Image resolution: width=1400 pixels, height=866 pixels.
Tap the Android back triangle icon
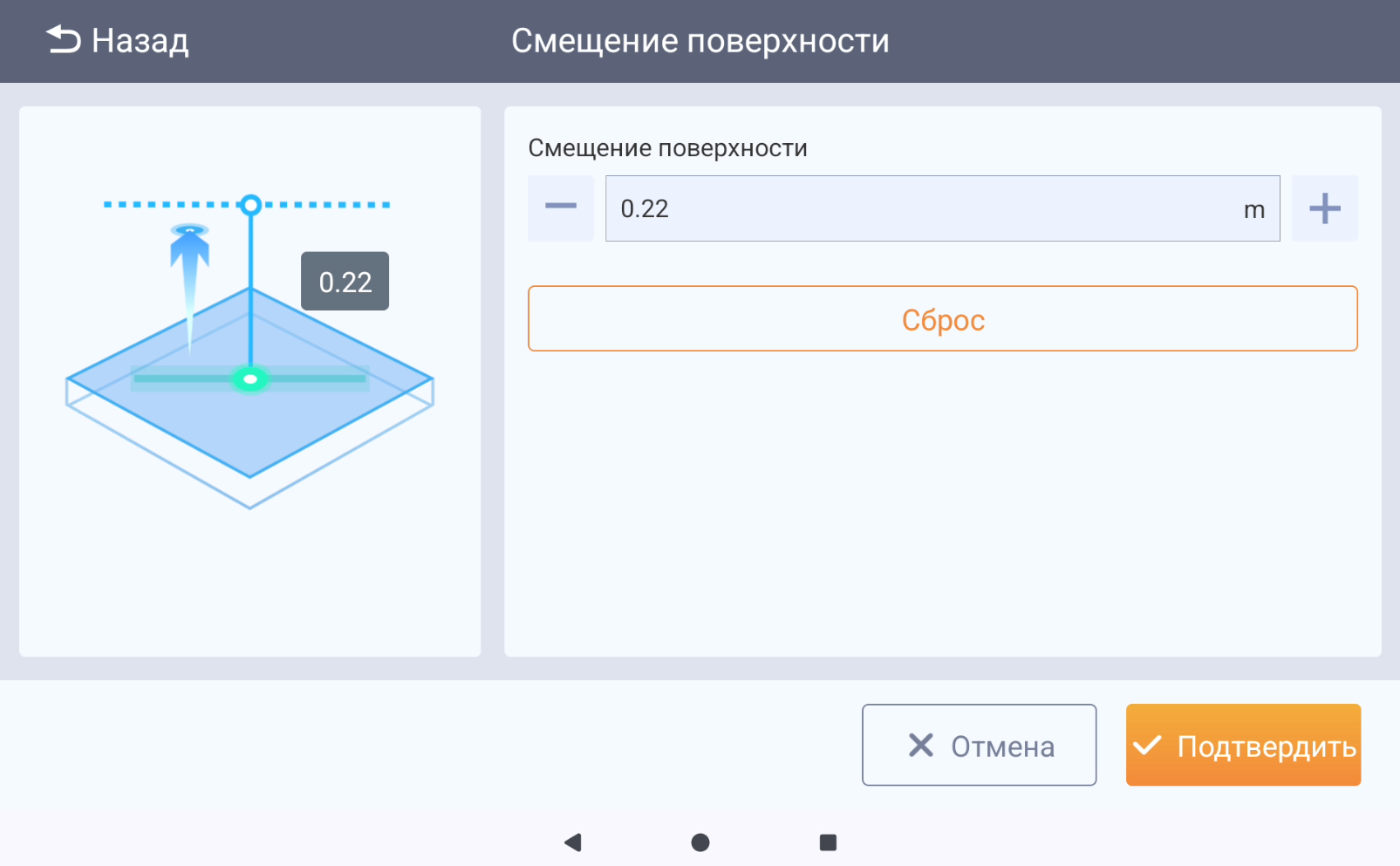click(573, 842)
